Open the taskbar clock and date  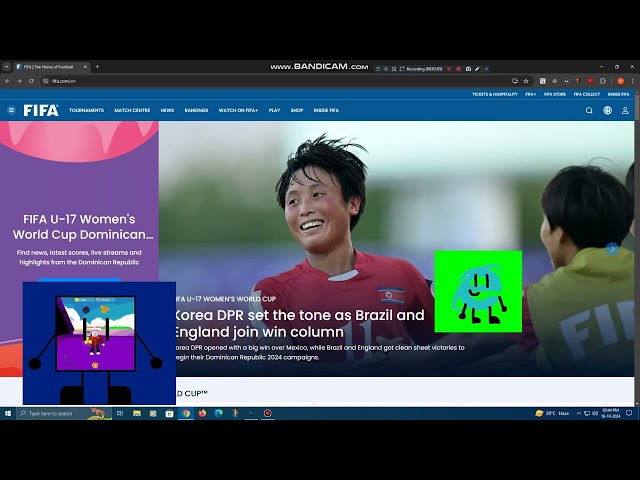click(611, 413)
